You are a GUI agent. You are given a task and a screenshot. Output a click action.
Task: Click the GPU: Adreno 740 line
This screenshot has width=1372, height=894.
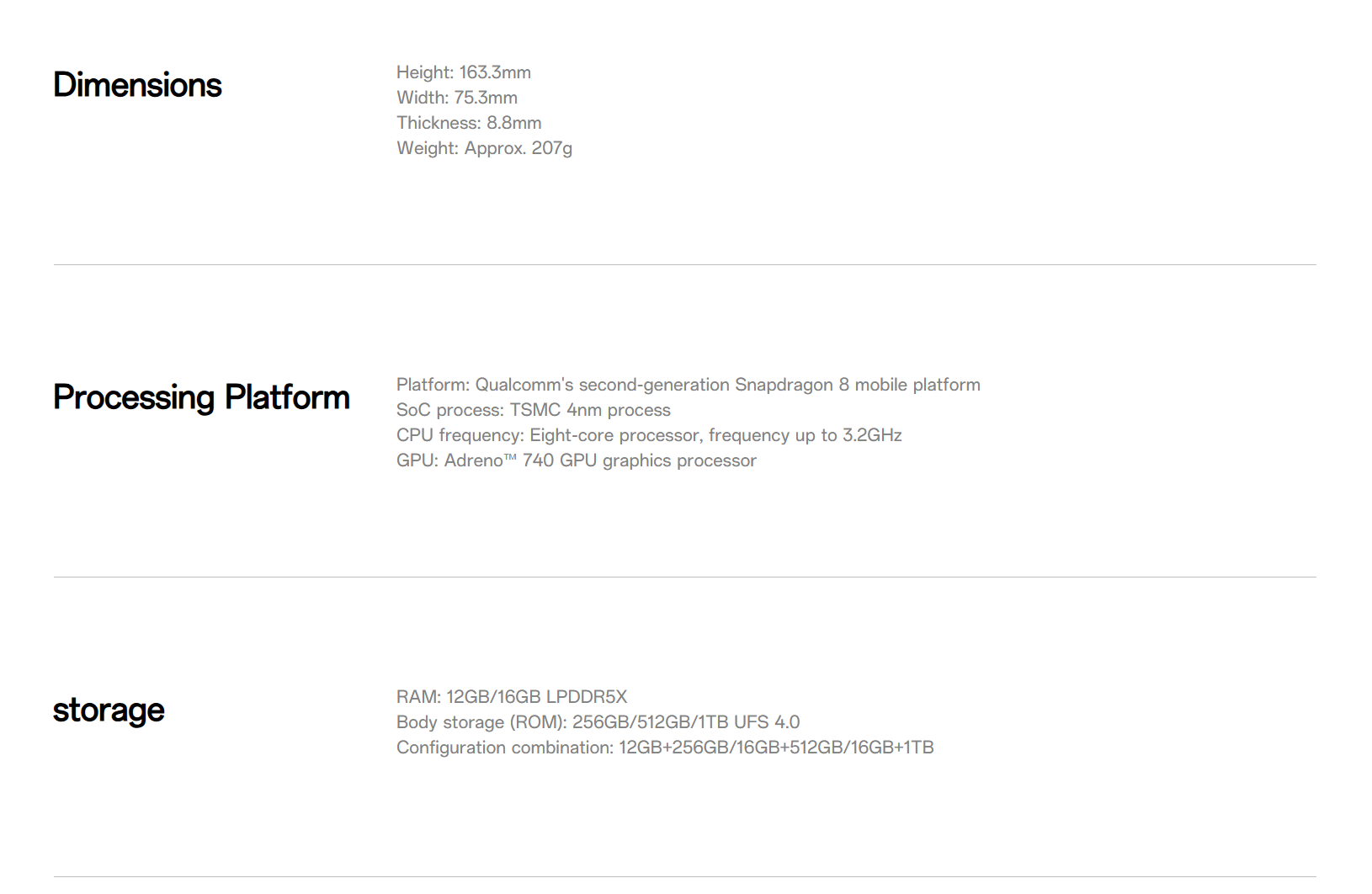pyautogui.click(x=577, y=460)
